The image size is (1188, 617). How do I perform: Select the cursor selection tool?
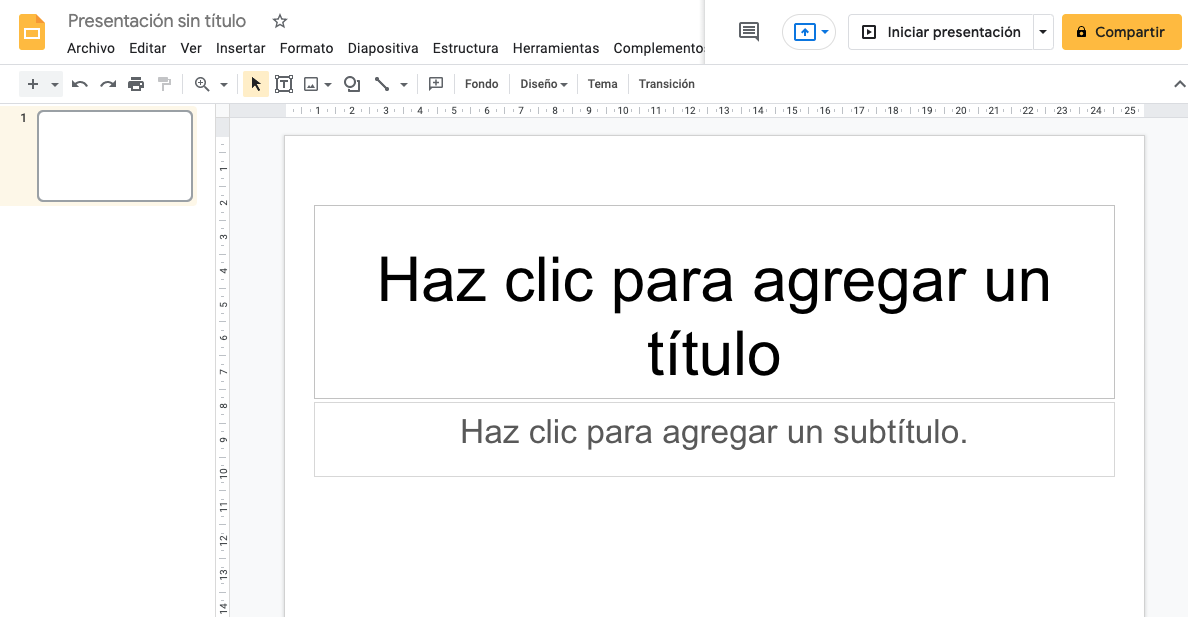pyautogui.click(x=256, y=84)
